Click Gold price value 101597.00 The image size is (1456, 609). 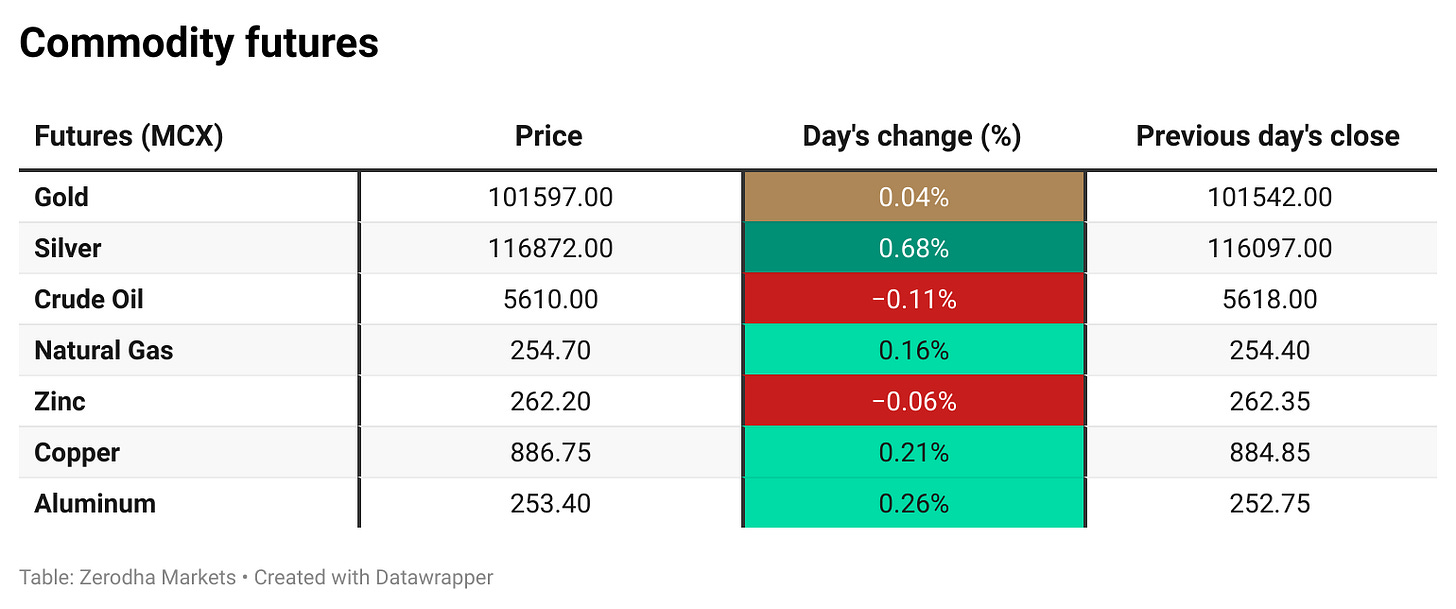tap(550, 197)
